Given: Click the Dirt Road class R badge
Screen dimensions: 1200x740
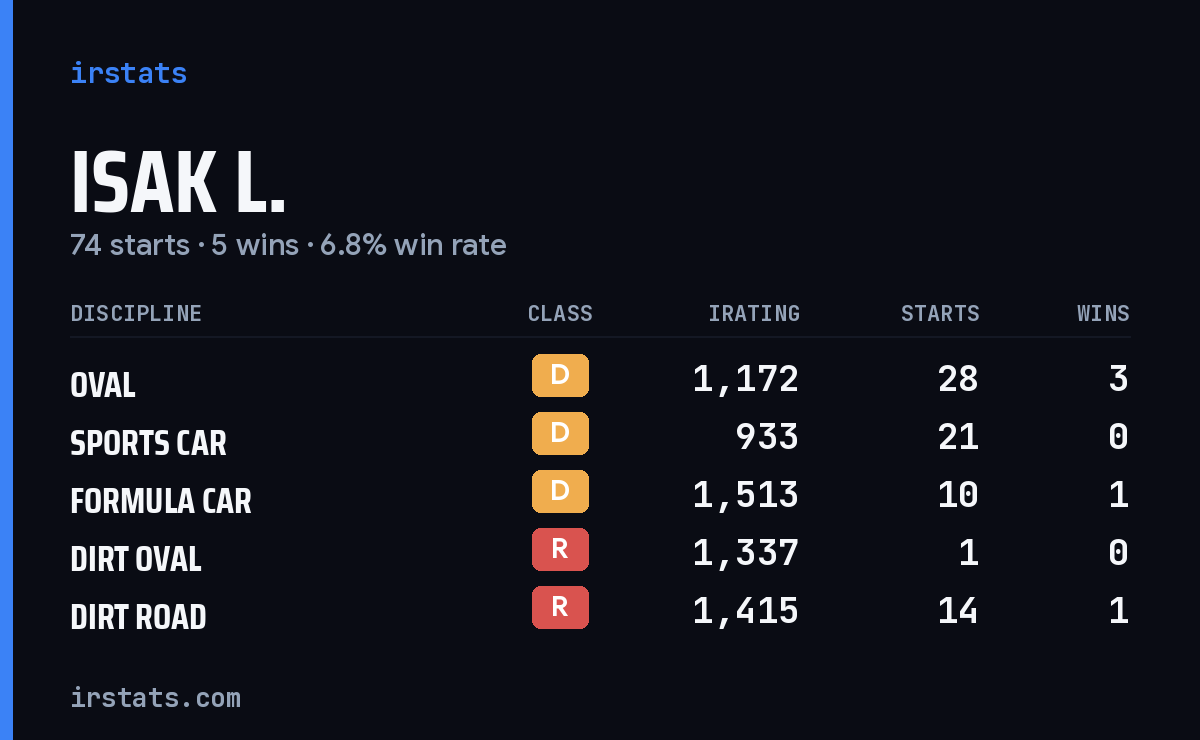Looking at the screenshot, I should (560, 608).
